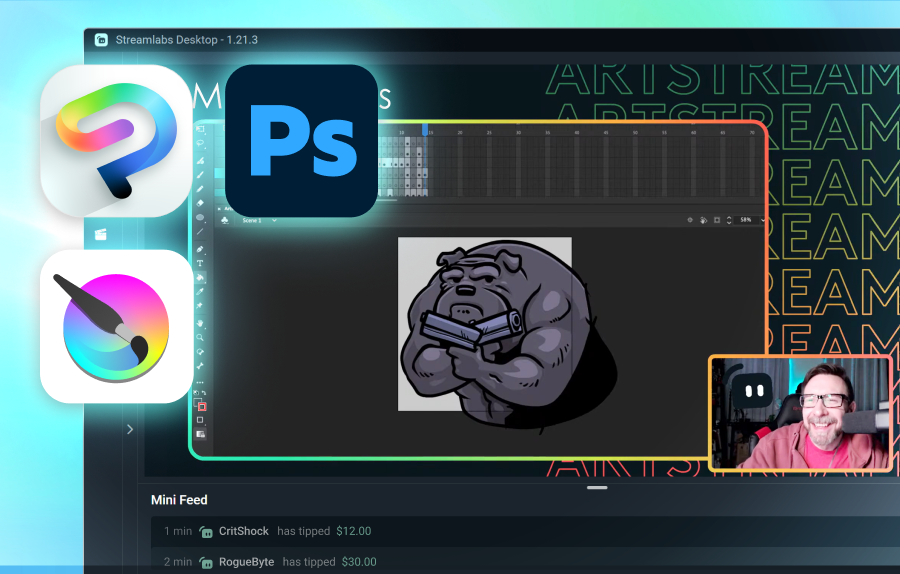Click the icon beside RogueByte
Image resolution: width=900 pixels, height=574 pixels.
click(205, 563)
